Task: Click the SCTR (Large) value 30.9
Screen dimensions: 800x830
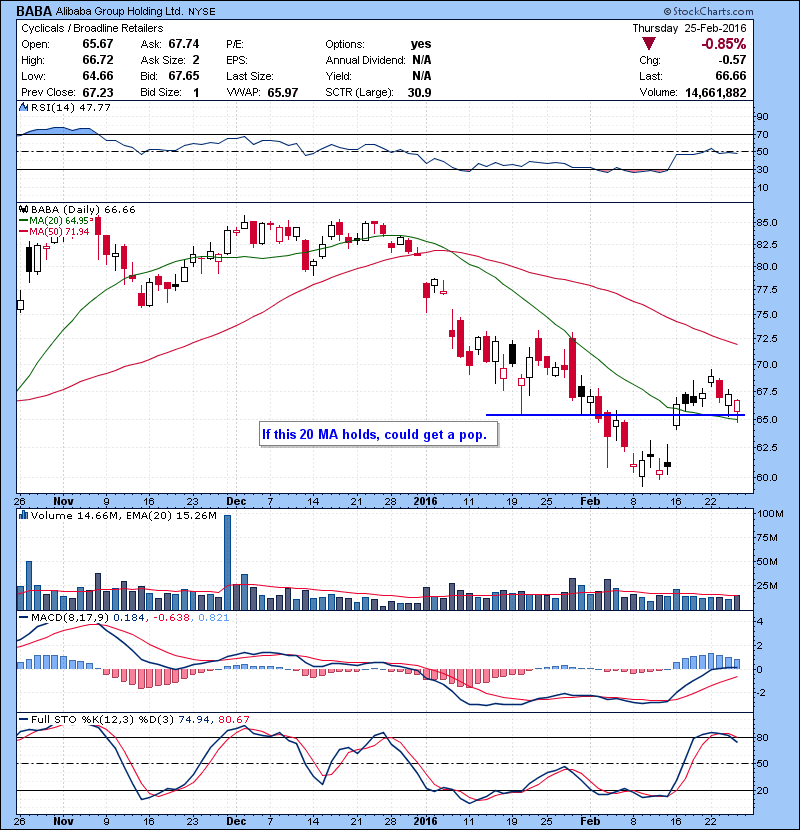Action: coord(419,93)
